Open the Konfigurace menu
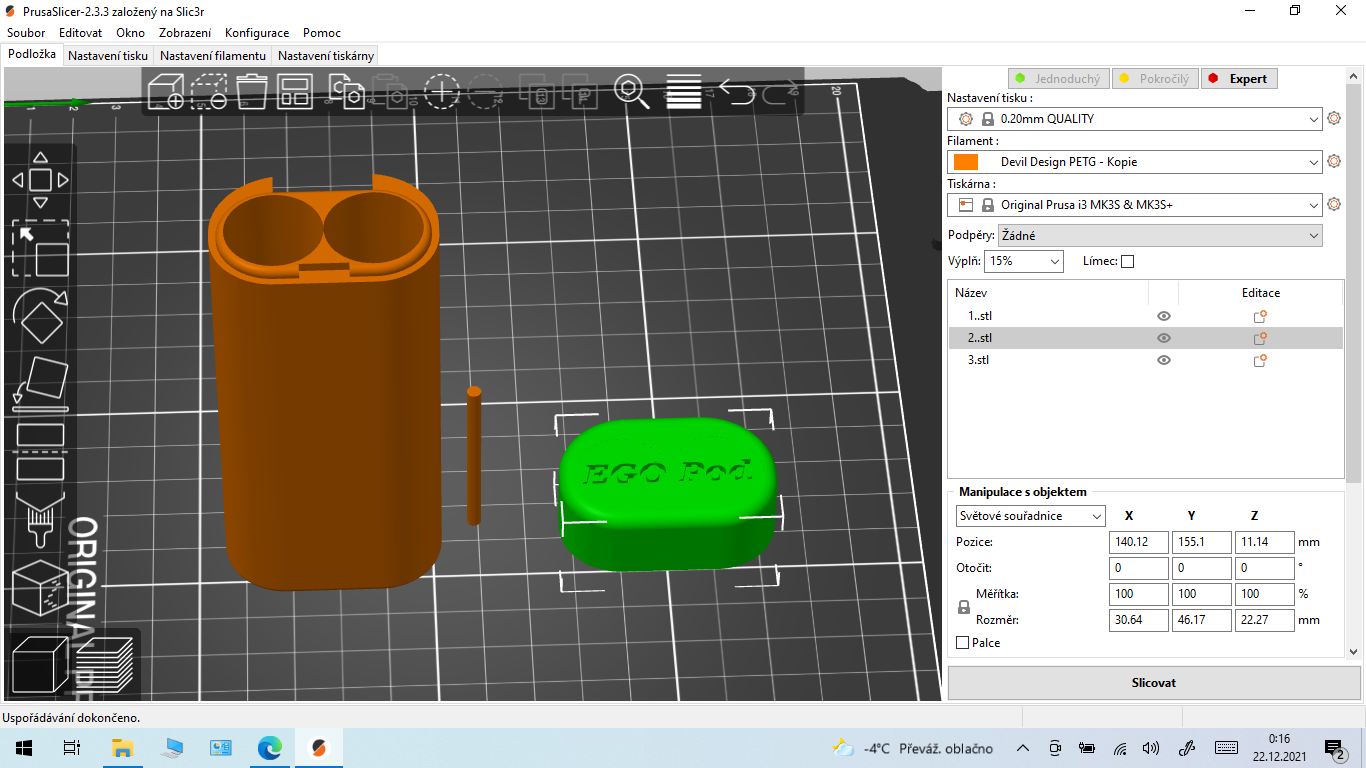This screenshot has height=768, width=1366. (257, 33)
